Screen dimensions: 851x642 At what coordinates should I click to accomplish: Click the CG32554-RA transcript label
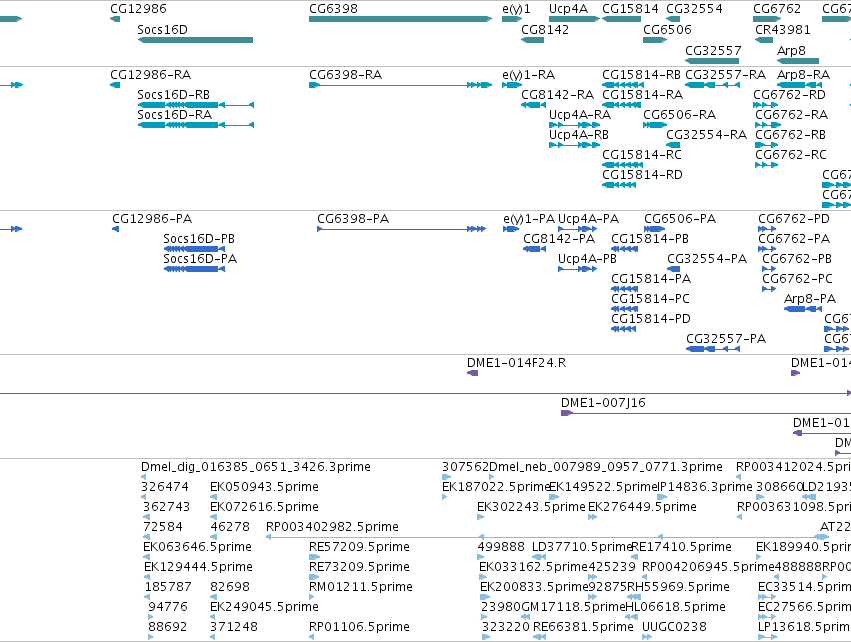[x=706, y=135]
